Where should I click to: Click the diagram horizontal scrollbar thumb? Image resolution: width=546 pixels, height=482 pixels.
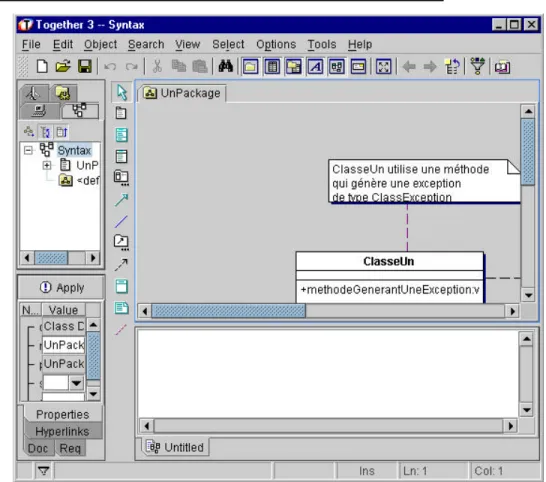(228, 311)
